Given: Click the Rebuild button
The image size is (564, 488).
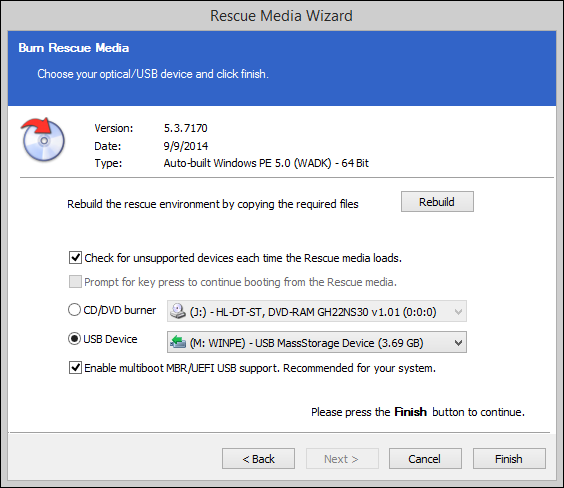Looking at the screenshot, I should (x=437, y=202).
